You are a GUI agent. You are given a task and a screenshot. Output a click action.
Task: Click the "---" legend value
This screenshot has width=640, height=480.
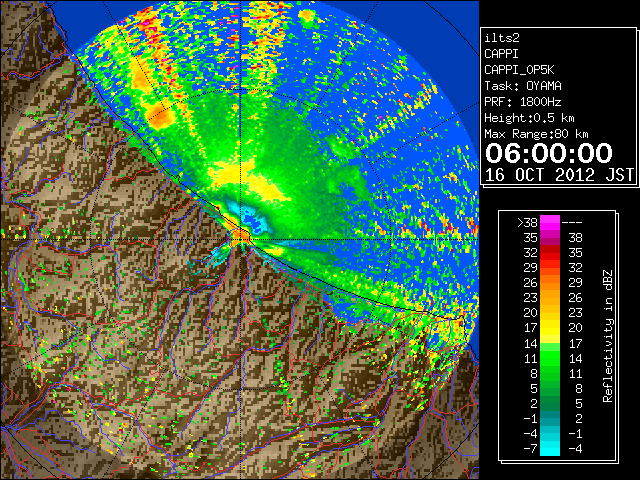pyautogui.click(x=572, y=223)
